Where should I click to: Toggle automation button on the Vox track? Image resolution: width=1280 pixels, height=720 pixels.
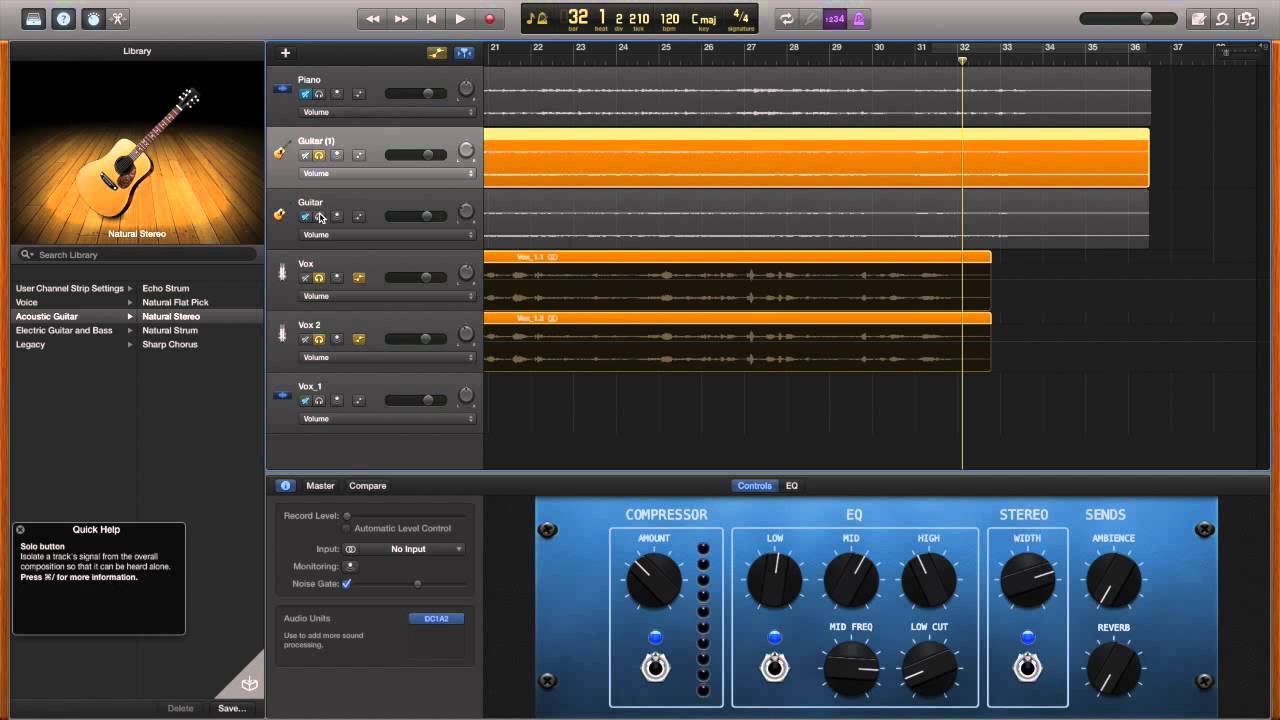click(x=359, y=278)
